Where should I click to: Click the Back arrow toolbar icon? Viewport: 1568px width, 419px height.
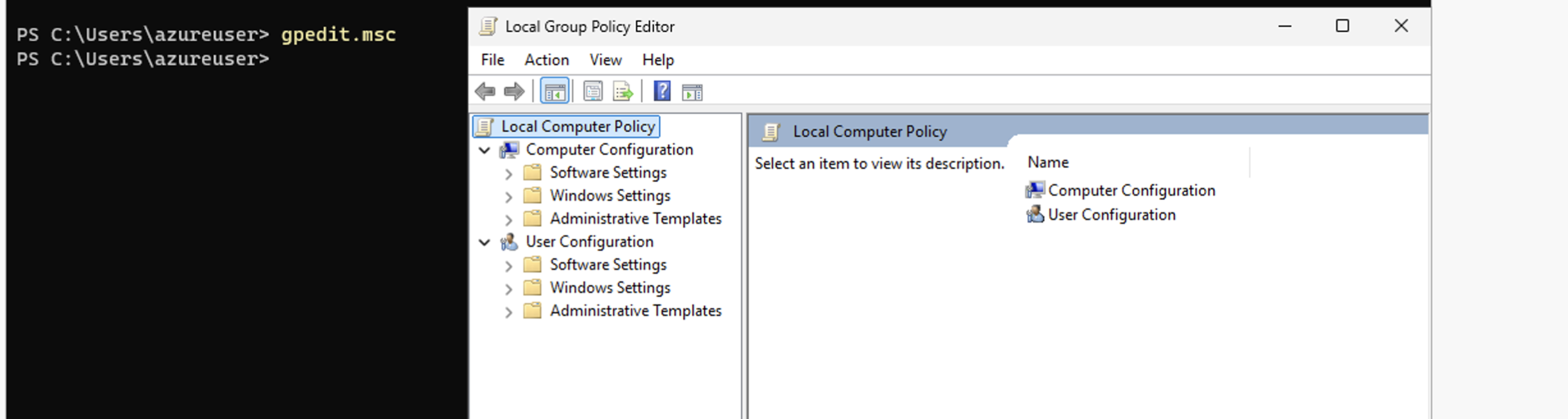point(485,92)
